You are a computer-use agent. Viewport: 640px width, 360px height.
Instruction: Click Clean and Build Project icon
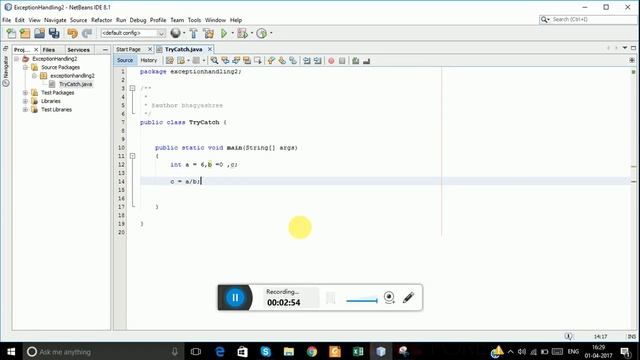209,33
